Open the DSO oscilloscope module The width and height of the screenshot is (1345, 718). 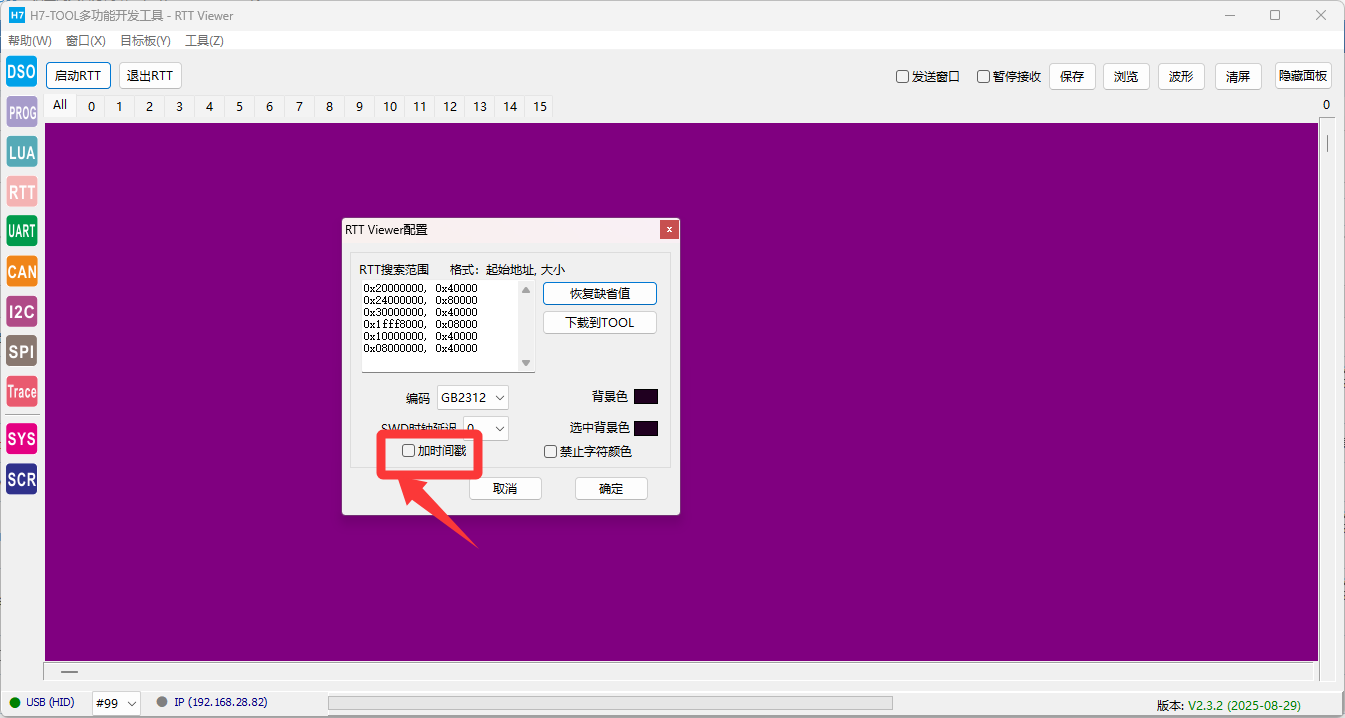click(21, 72)
